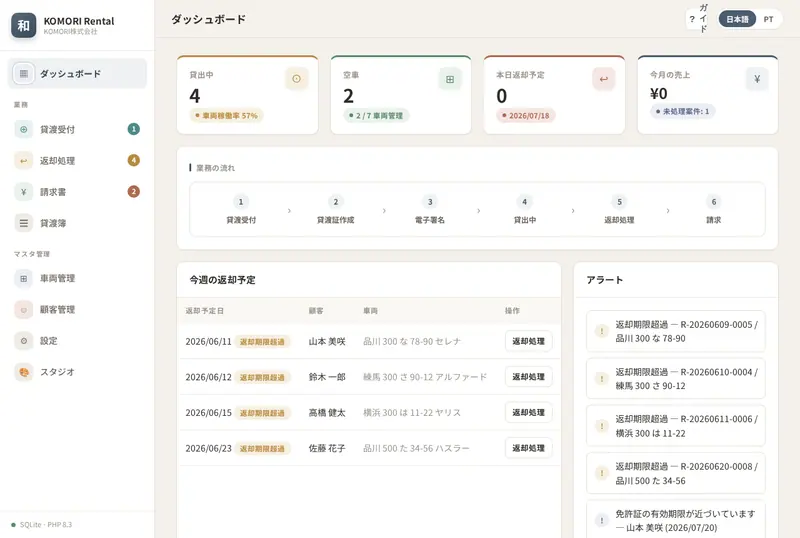Click the 貸出中 card clock icon
This screenshot has height=538, width=800.
296,79
